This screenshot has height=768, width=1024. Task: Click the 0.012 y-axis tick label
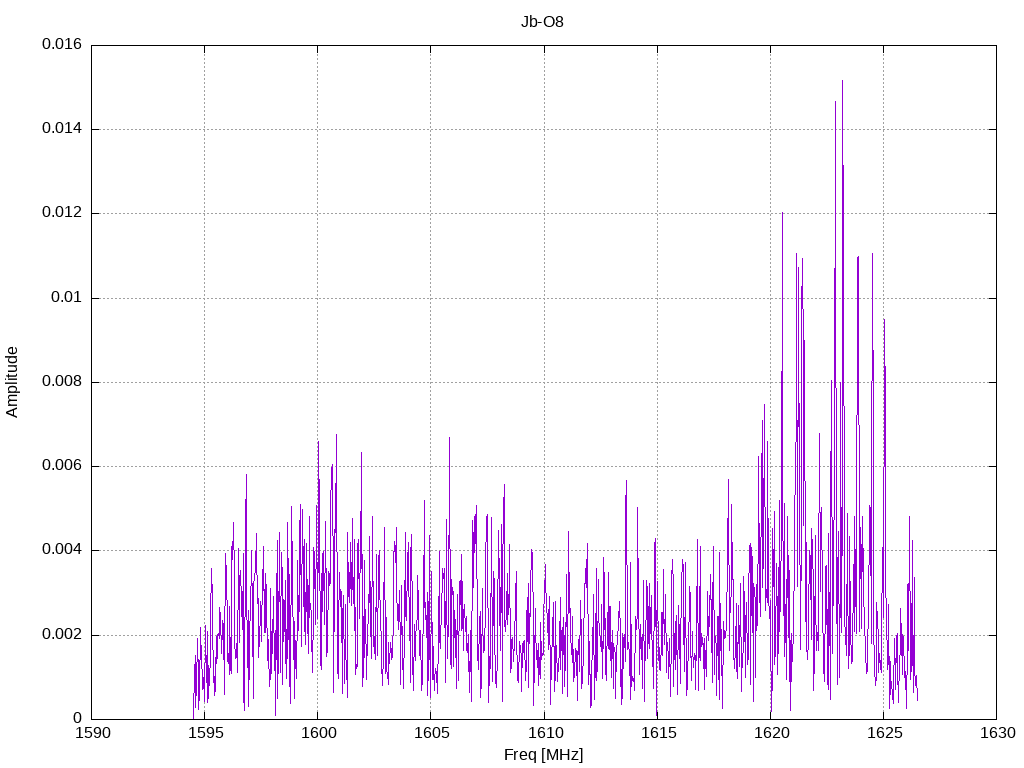pos(62,213)
